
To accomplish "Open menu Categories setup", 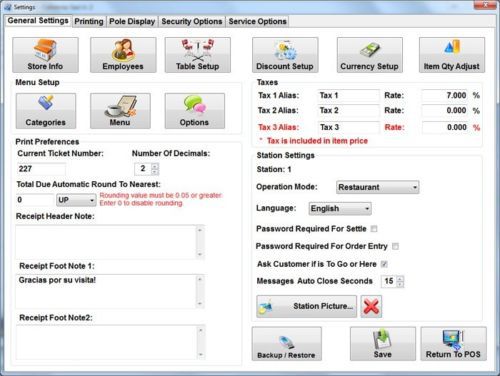I will 46,111.
